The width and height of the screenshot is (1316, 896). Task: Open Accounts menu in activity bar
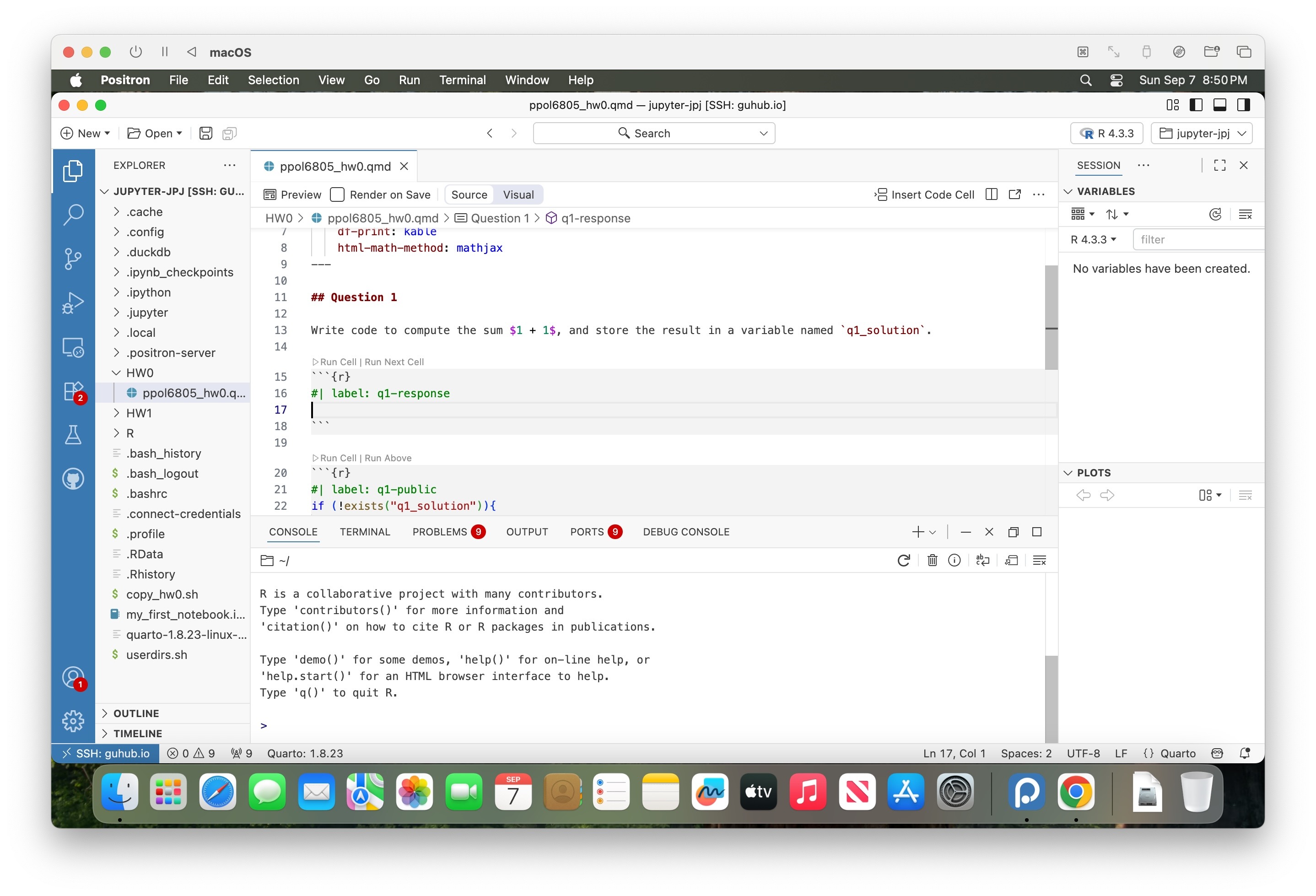pos(73,677)
